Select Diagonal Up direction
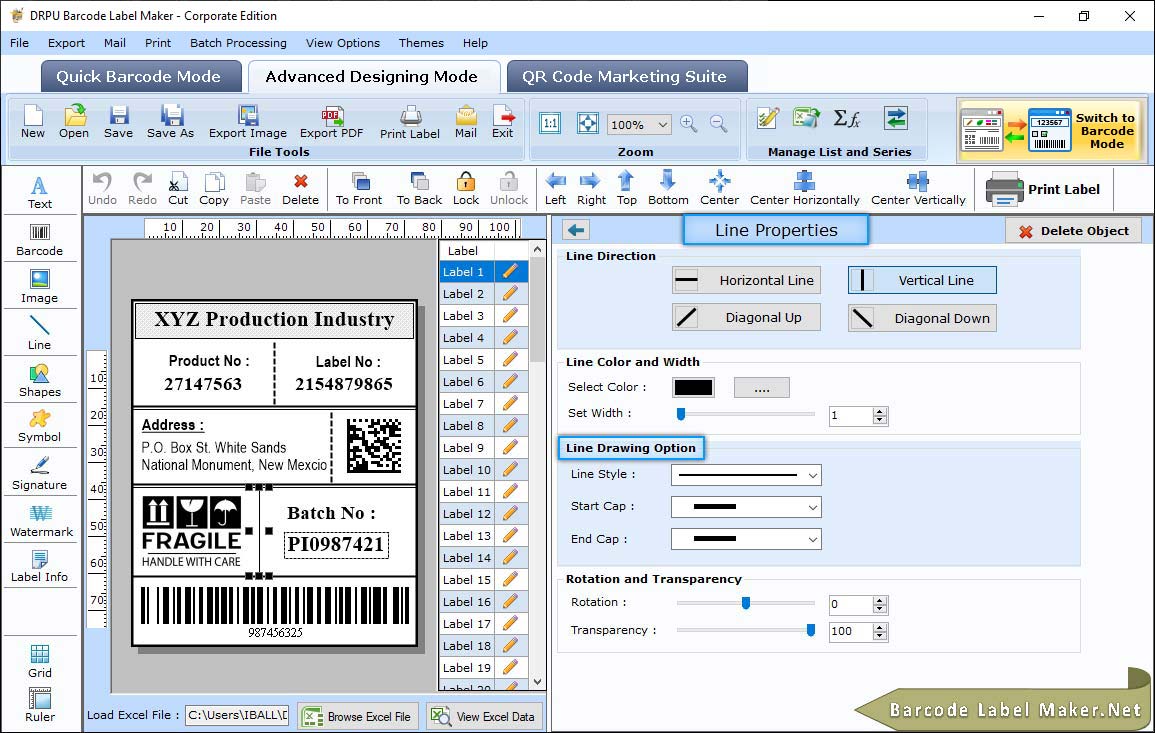The height and width of the screenshot is (733, 1155). click(746, 318)
